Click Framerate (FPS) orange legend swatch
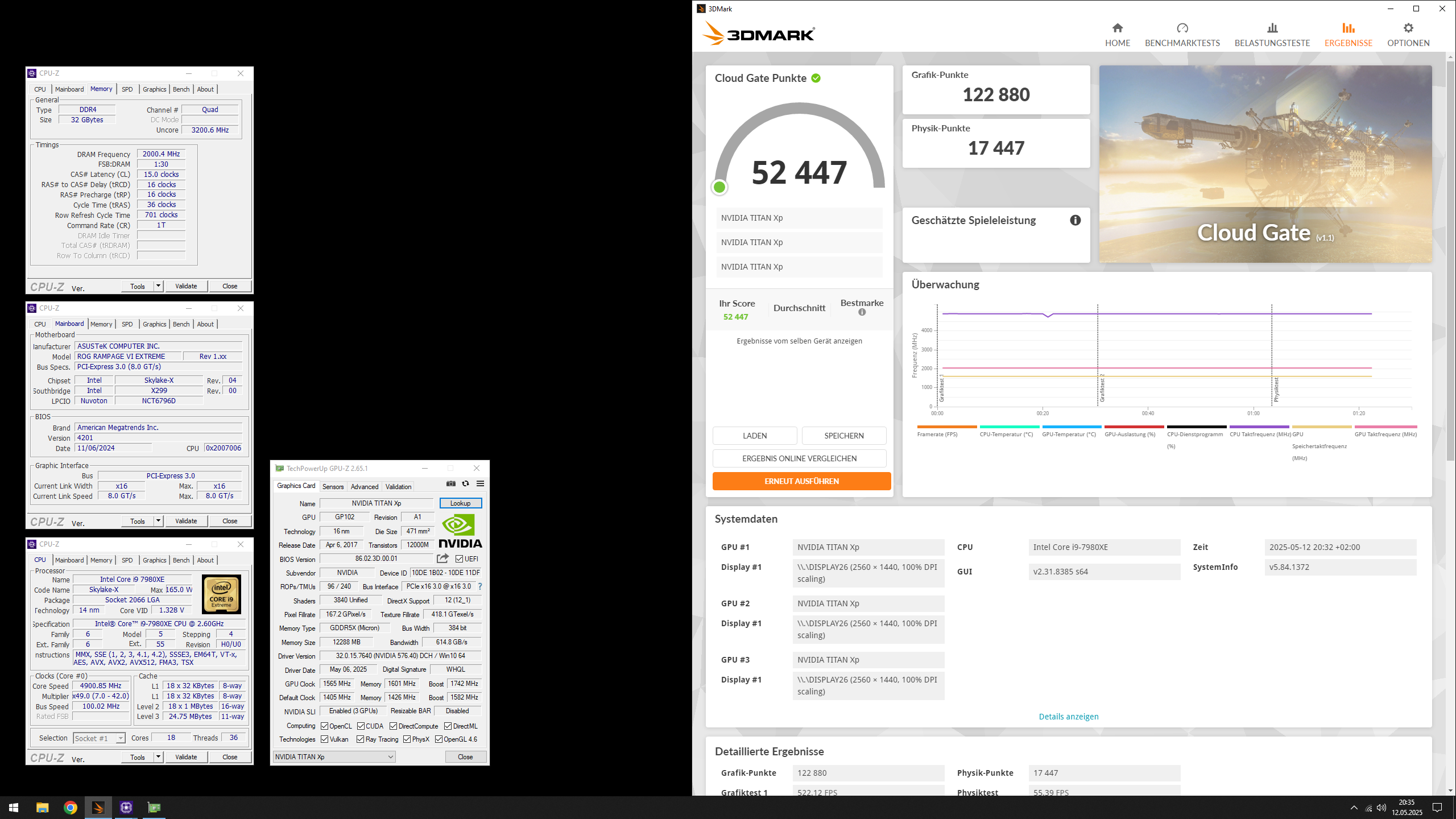 [x=947, y=427]
